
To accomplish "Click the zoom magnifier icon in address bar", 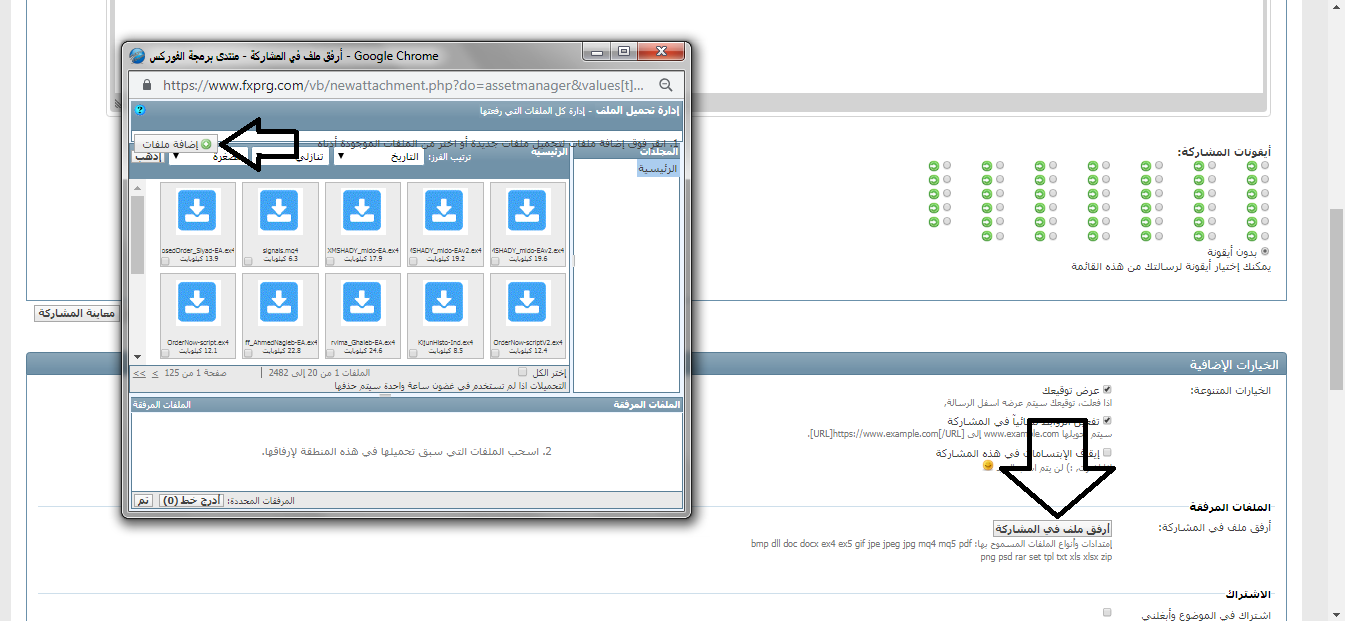I will coord(665,85).
